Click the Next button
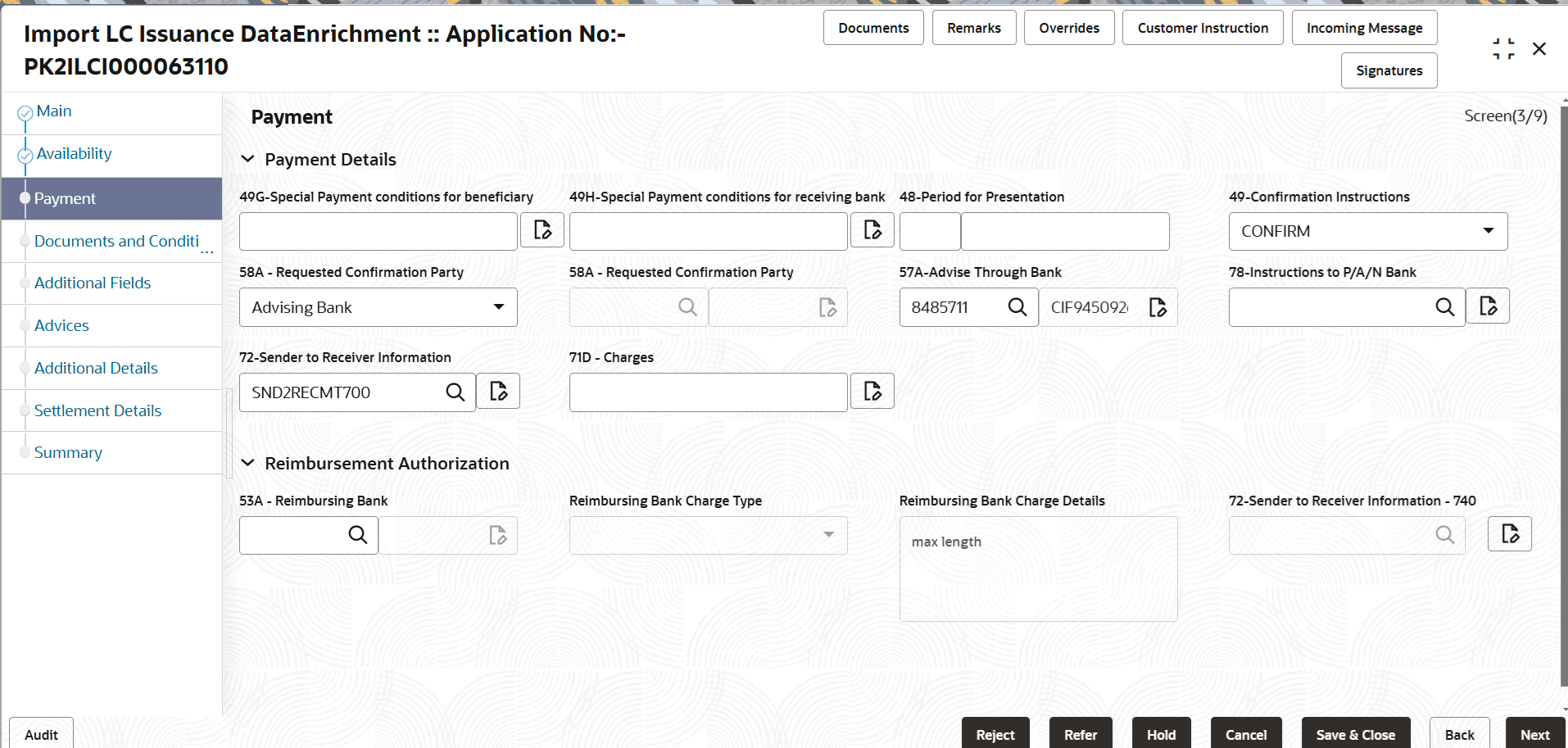Image resolution: width=1568 pixels, height=748 pixels. [1535, 734]
